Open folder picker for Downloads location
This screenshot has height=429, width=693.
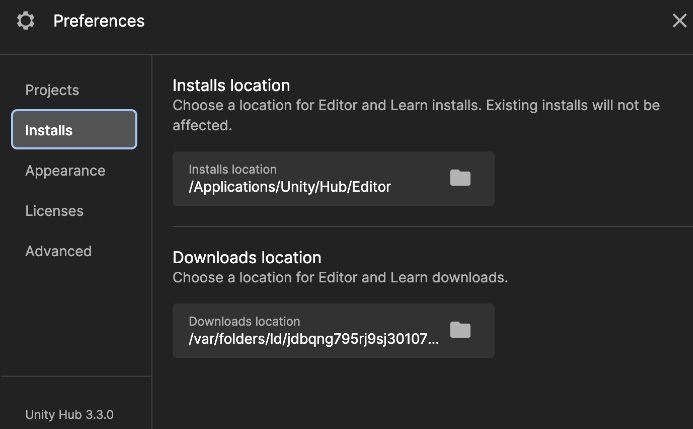coord(460,330)
